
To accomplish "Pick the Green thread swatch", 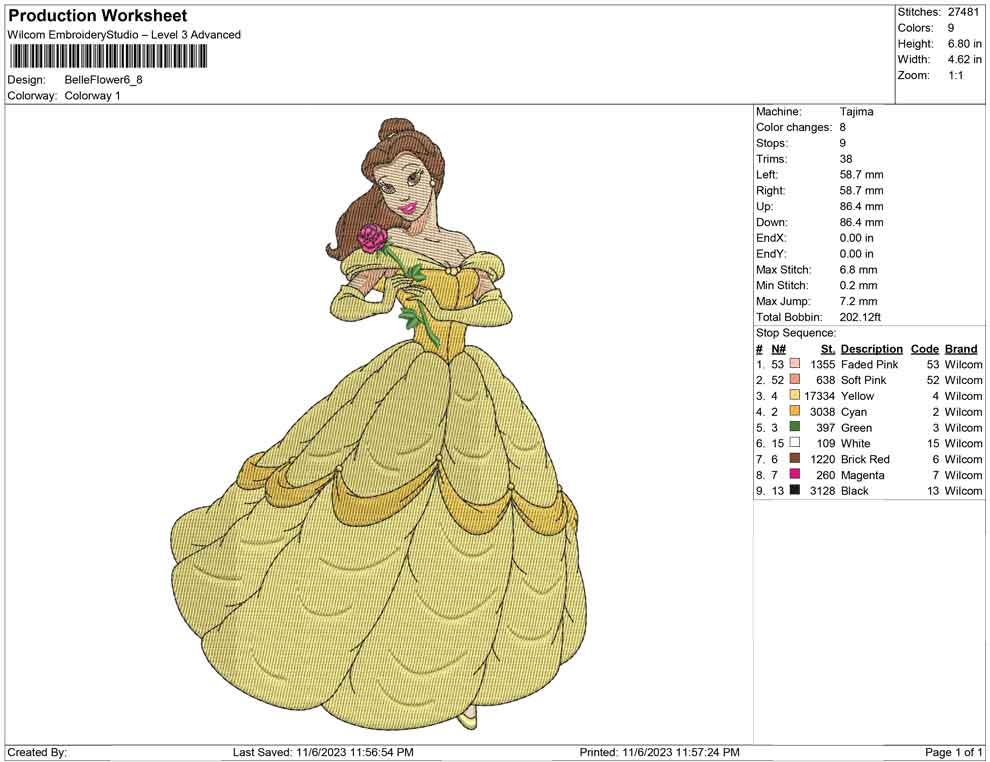I will pos(795,428).
